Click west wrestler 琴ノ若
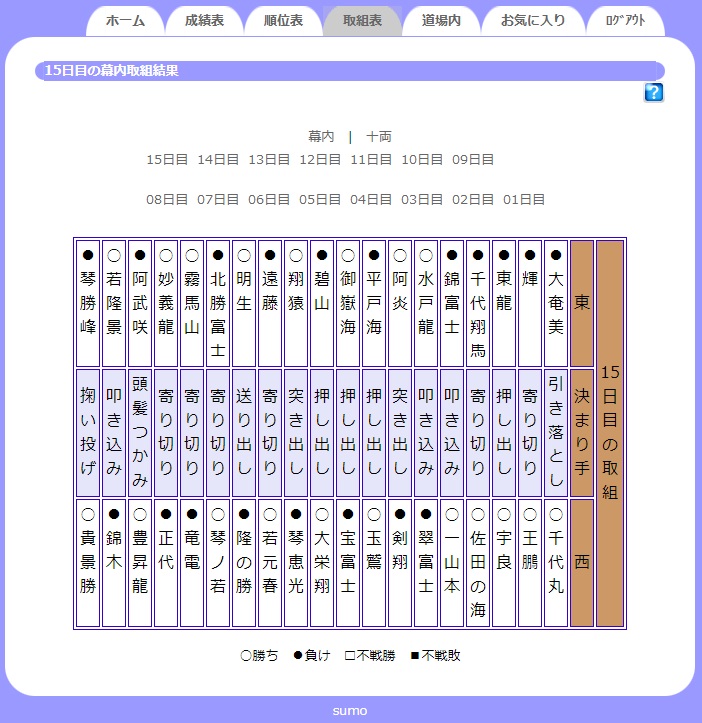 (x=218, y=563)
